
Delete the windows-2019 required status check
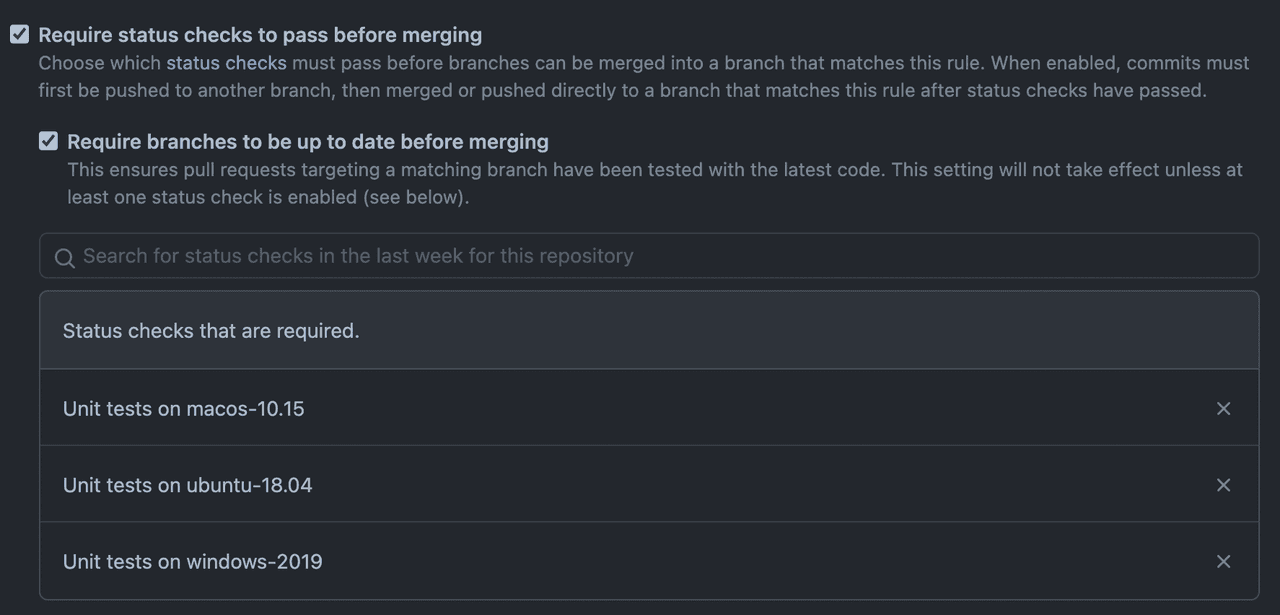(x=1223, y=562)
